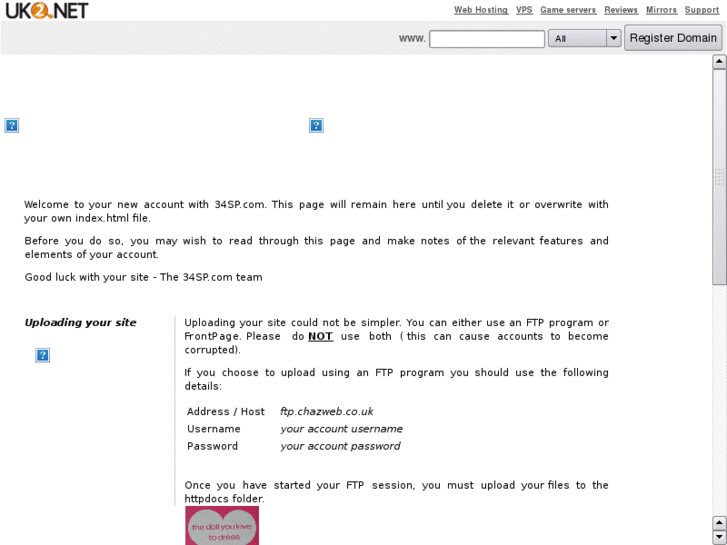Click the 'Uploading your site' heading
Image resolution: width=727 pixels, height=545 pixels.
click(x=80, y=322)
